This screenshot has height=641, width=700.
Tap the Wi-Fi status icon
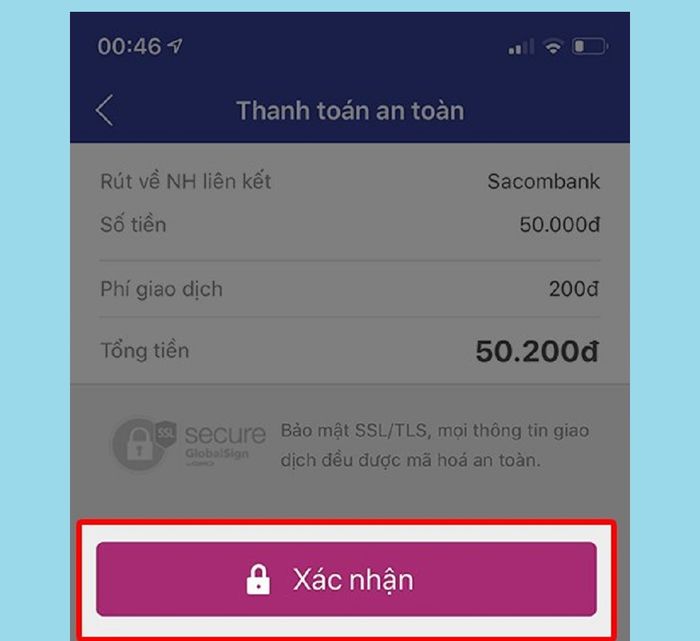click(553, 46)
